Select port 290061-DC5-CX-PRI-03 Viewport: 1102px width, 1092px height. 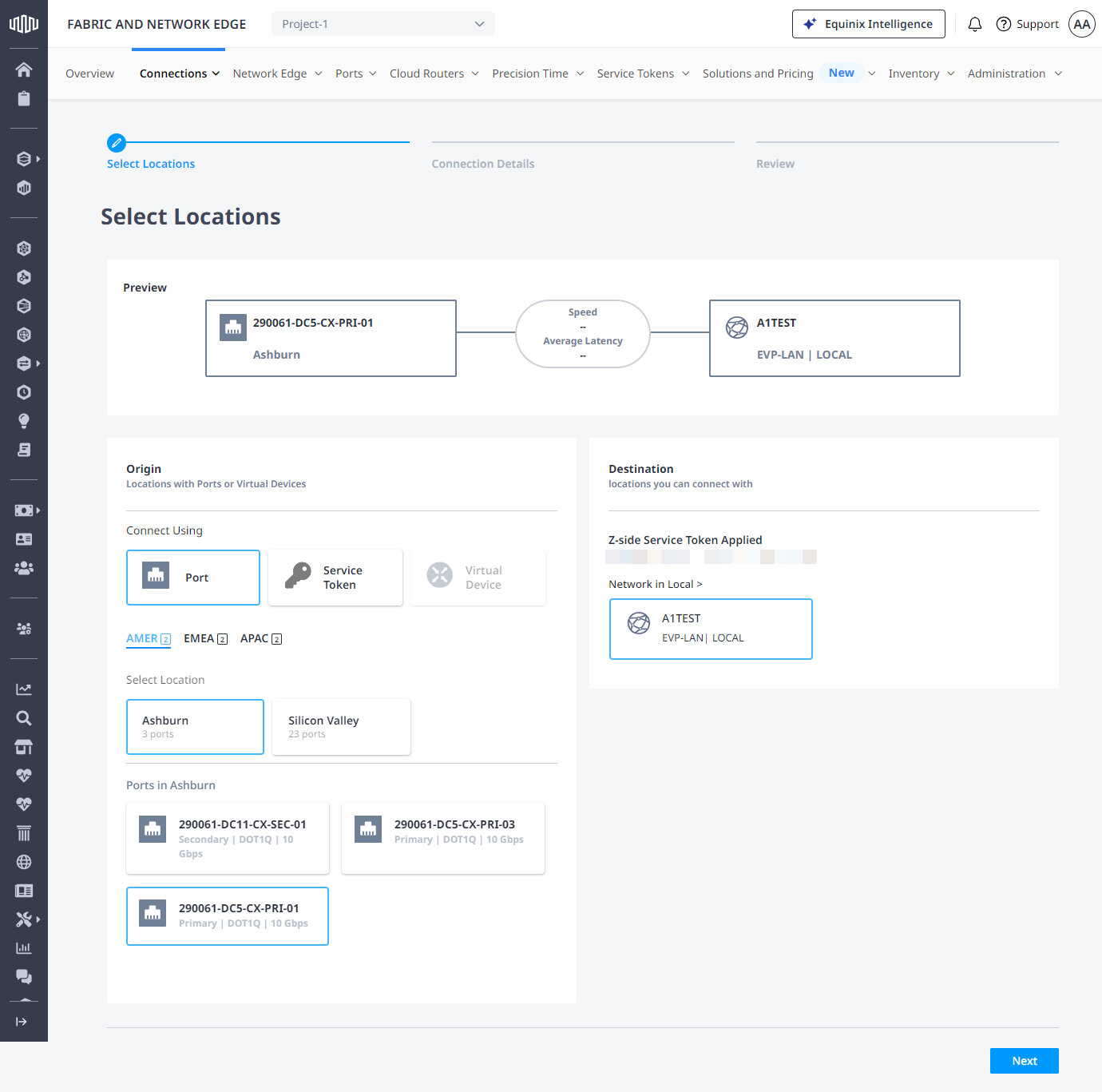pyautogui.click(x=443, y=838)
